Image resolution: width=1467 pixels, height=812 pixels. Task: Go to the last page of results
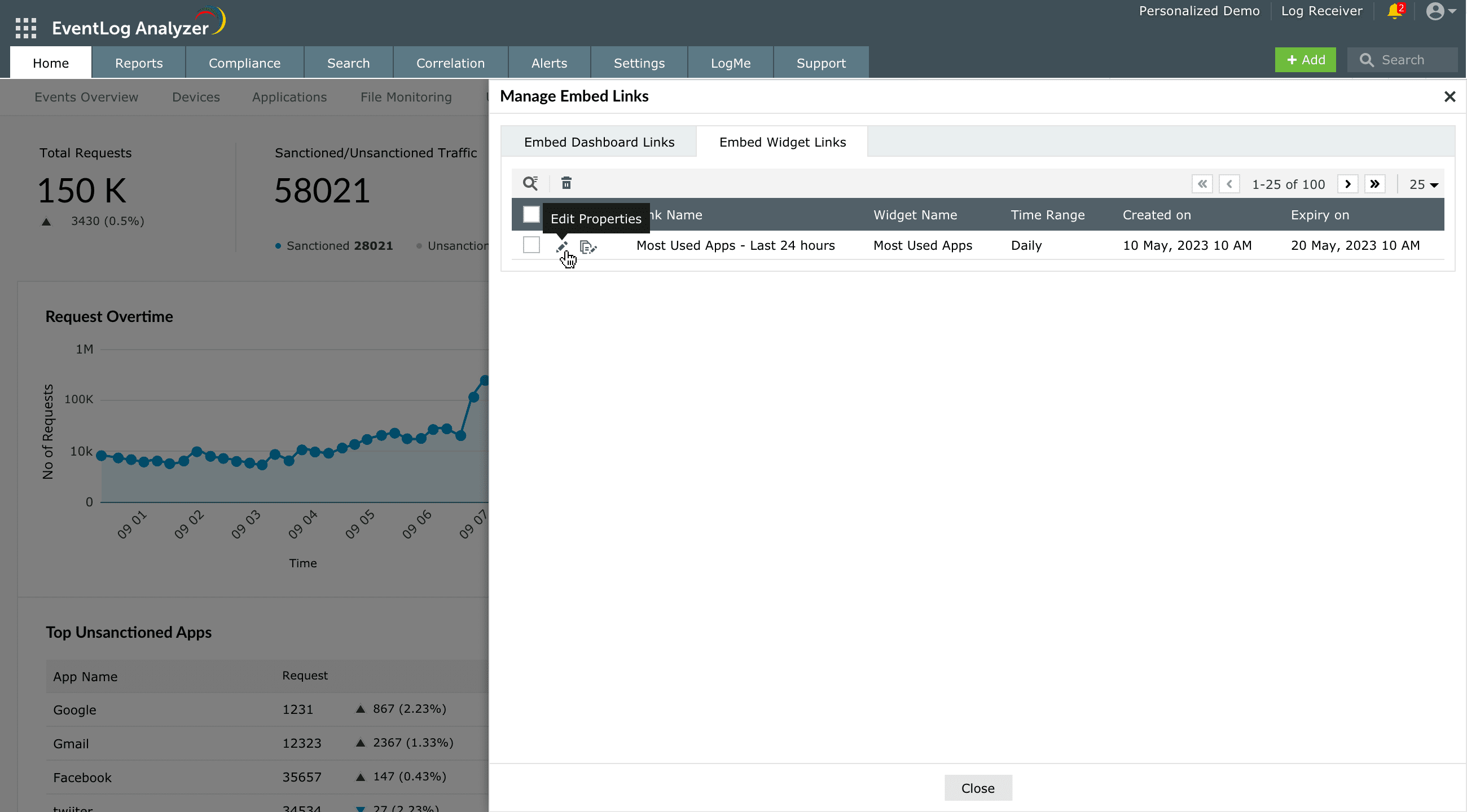point(1374,184)
